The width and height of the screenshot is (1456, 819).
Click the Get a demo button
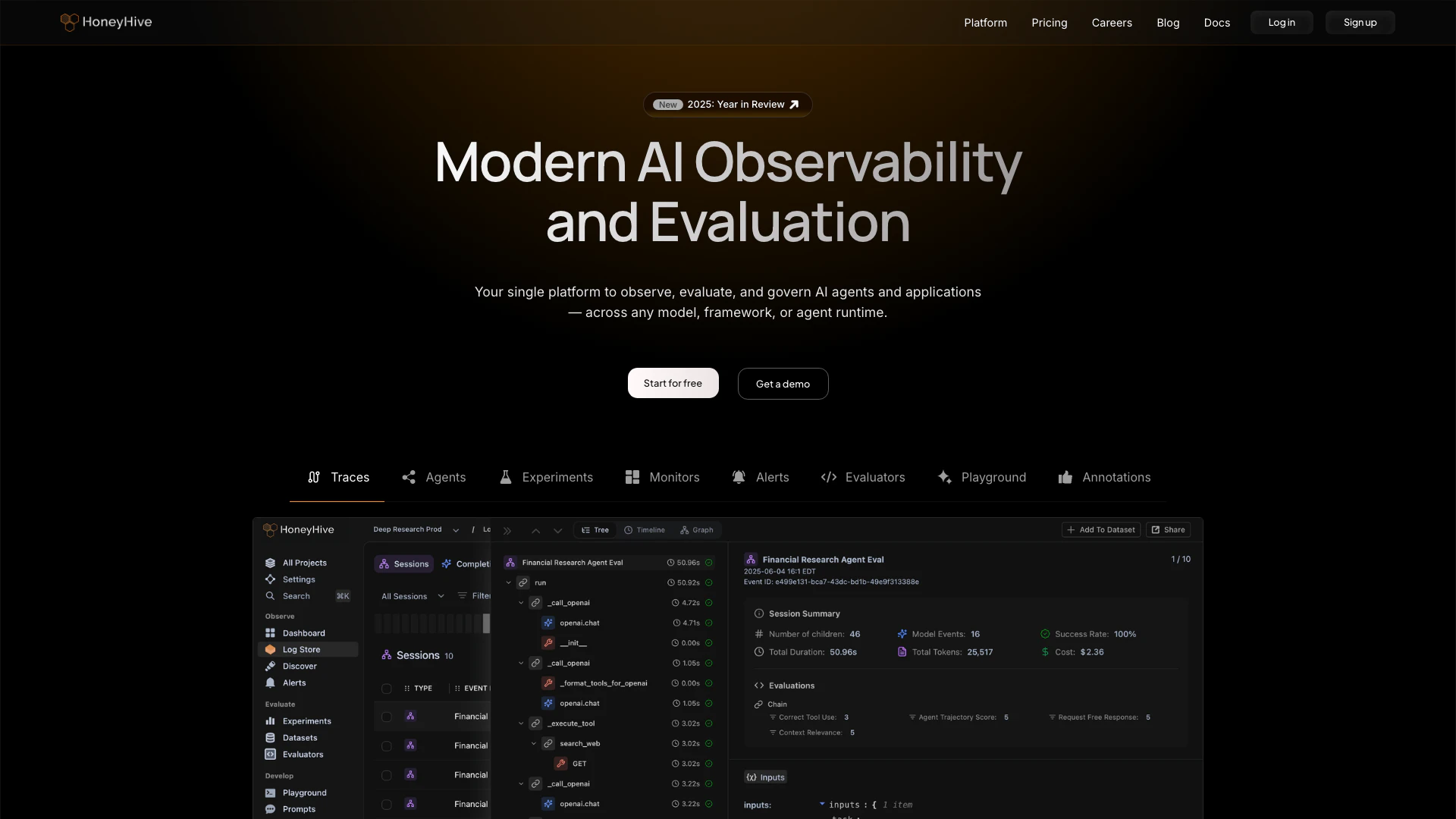783,384
